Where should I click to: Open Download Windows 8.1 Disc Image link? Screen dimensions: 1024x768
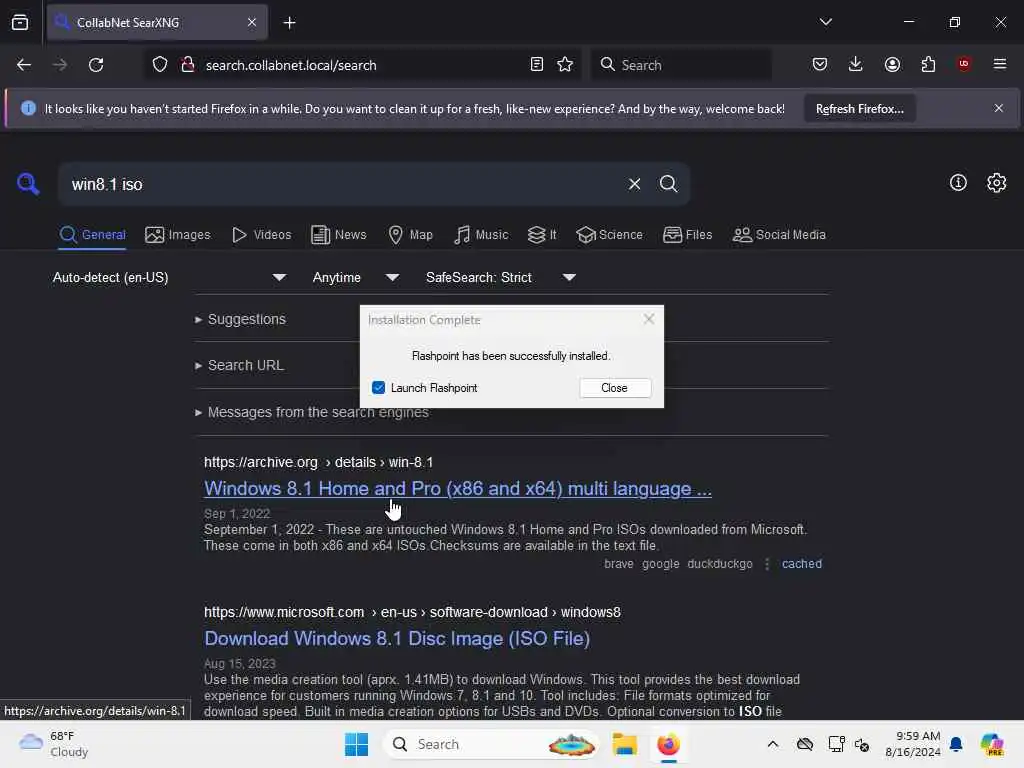(397, 639)
